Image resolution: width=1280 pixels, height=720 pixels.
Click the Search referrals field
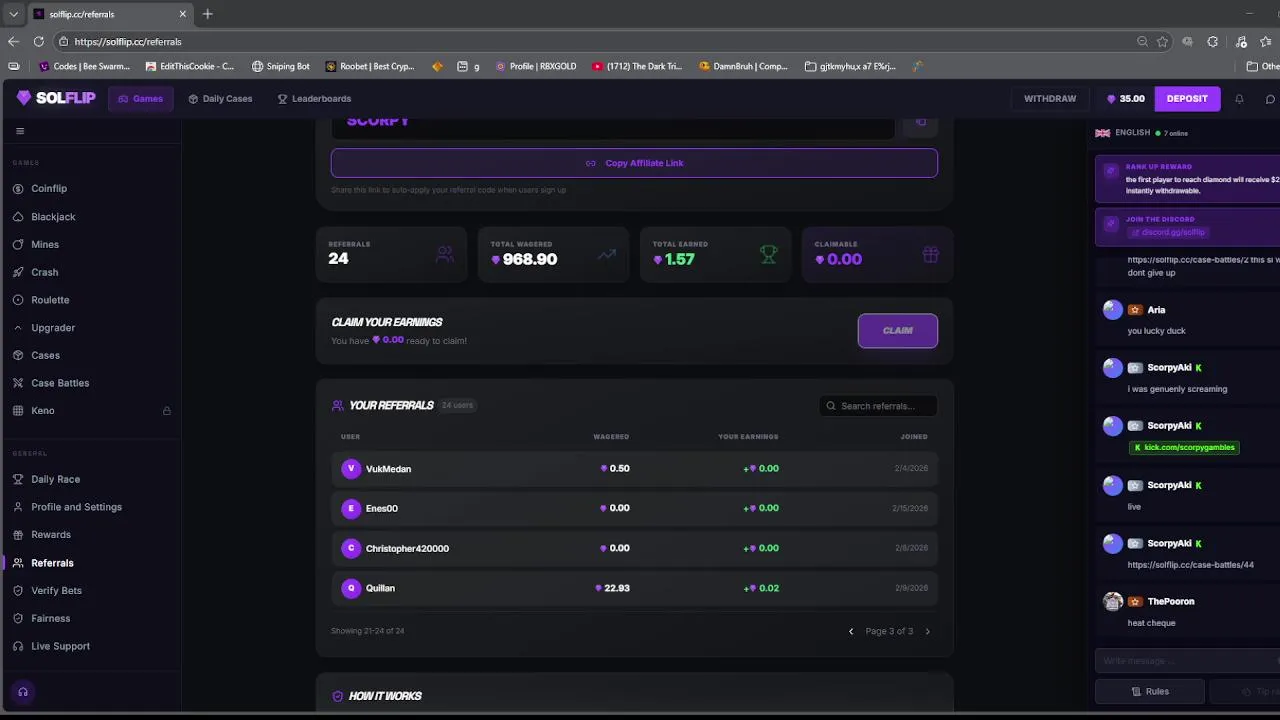click(x=878, y=406)
